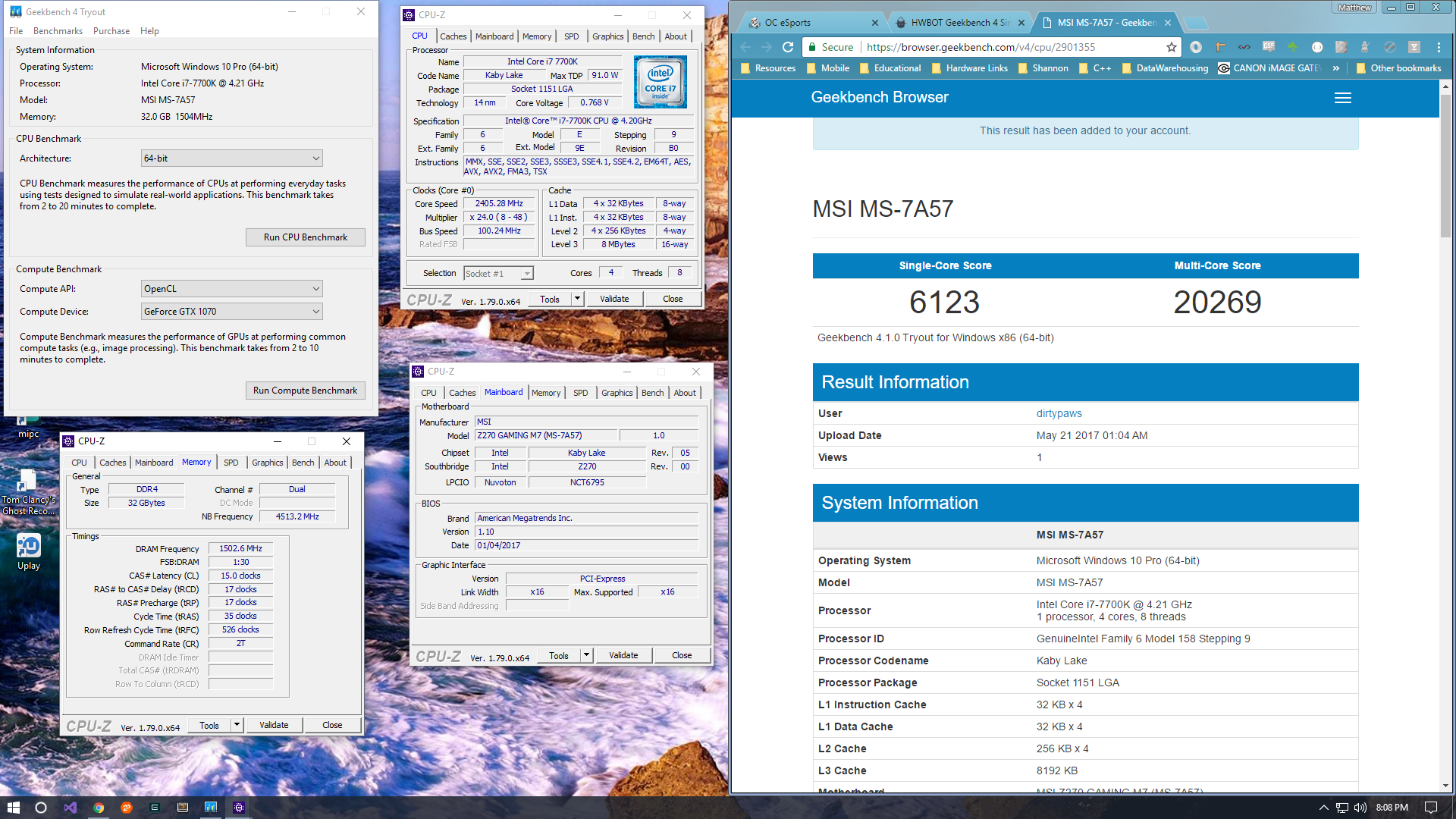The width and height of the screenshot is (1456, 819).
Task: Open Chrome's three-dot menu
Action: 1439,47
